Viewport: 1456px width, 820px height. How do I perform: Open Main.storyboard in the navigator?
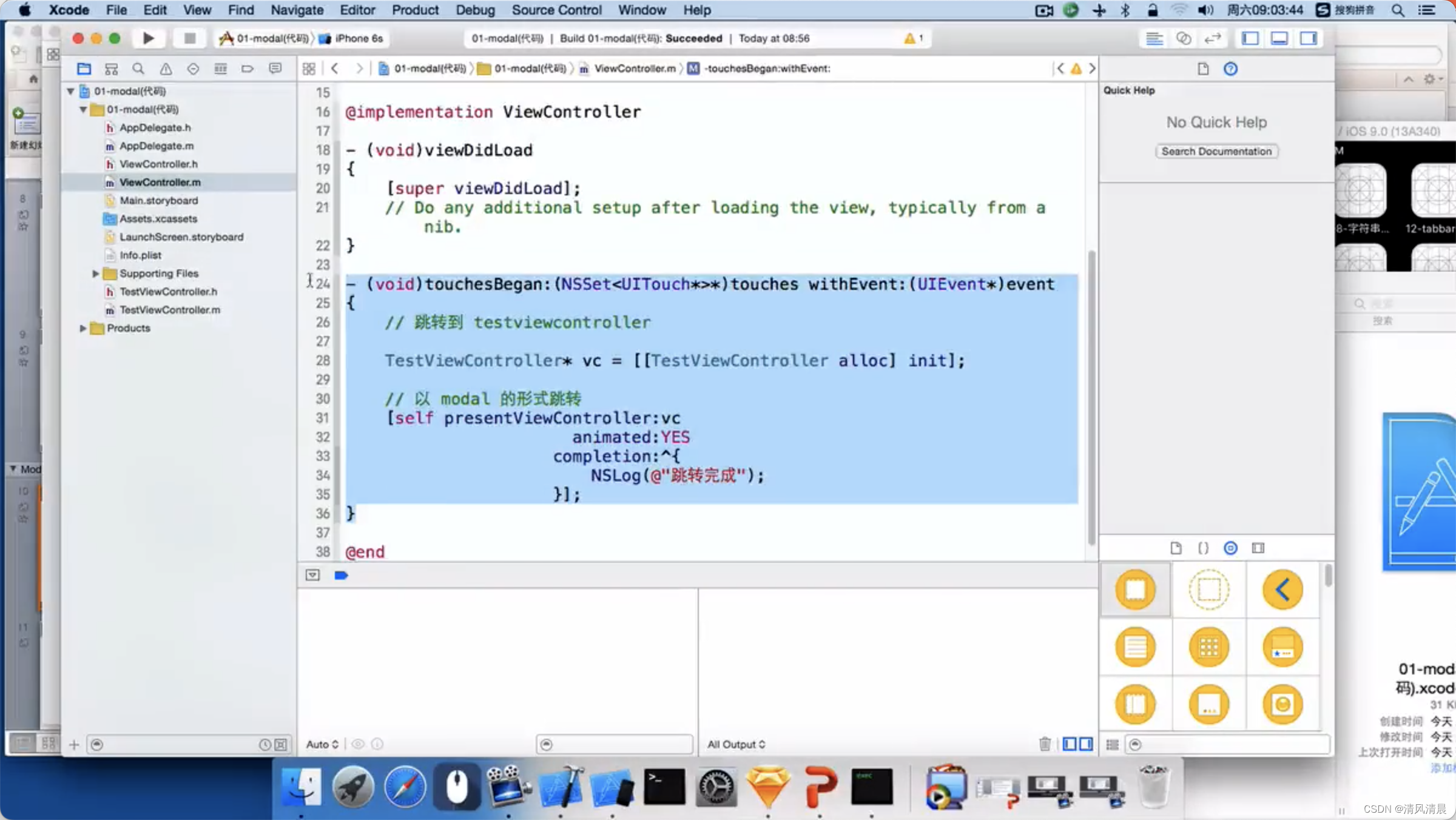[x=158, y=201]
